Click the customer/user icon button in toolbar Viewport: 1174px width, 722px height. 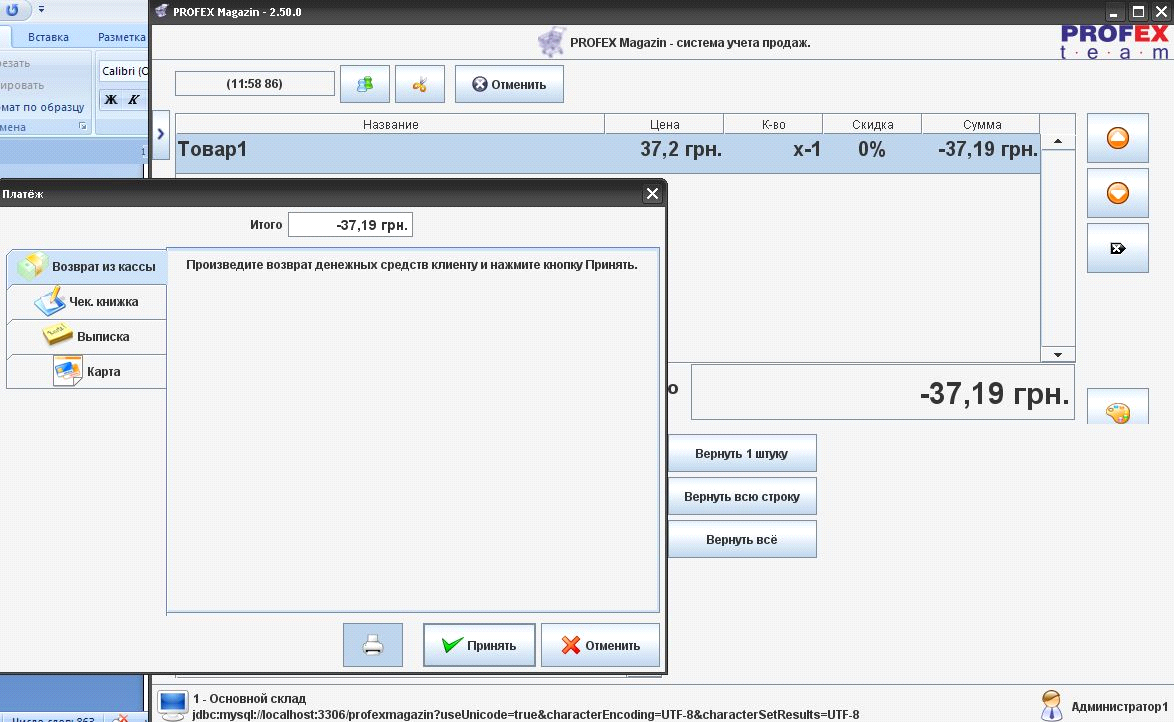pyautogui.click(x=365, y=84)
